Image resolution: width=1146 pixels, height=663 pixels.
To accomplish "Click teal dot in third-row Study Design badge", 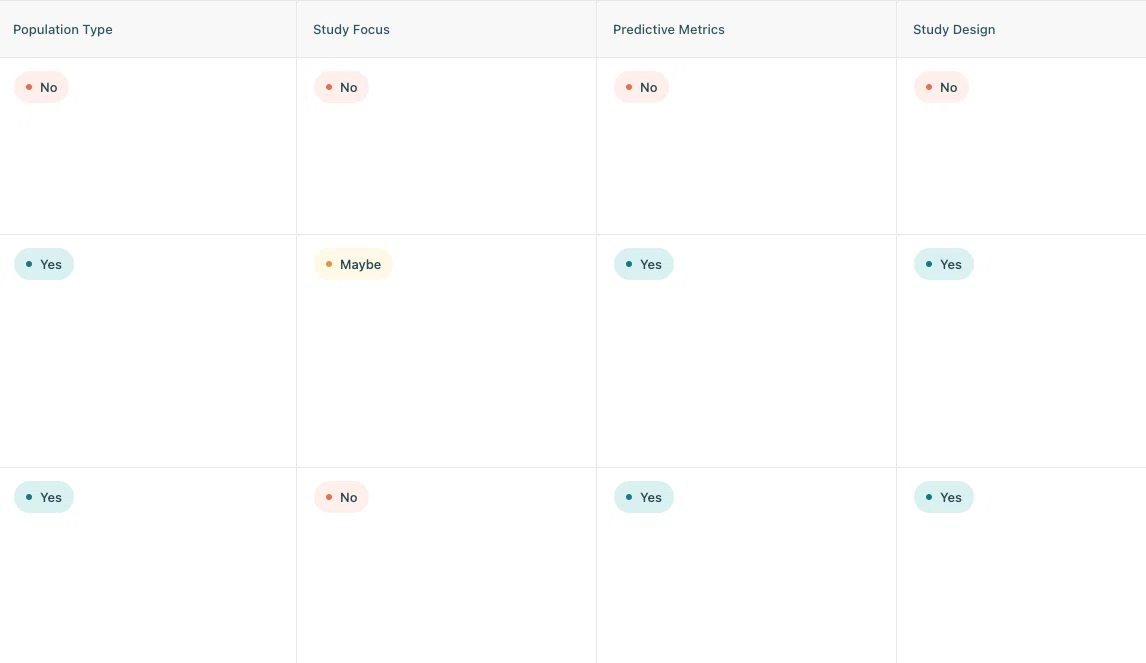I will (929, 497).
